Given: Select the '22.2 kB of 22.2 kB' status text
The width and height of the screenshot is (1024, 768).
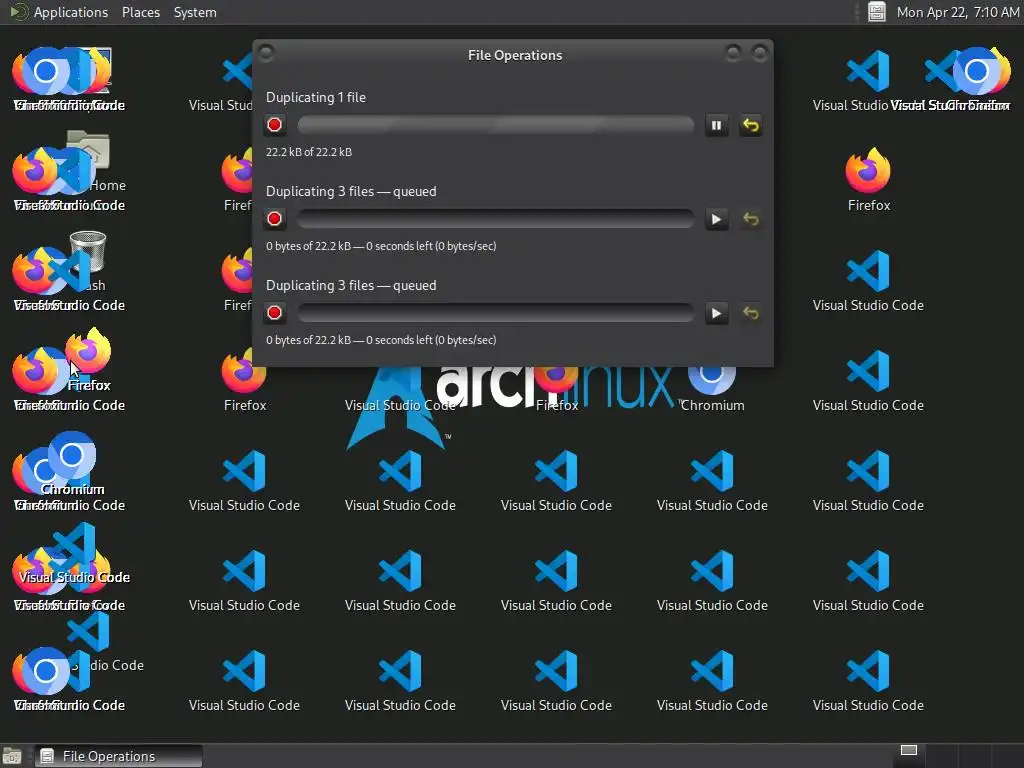Looking at the screenshot, I should [309, 152].
